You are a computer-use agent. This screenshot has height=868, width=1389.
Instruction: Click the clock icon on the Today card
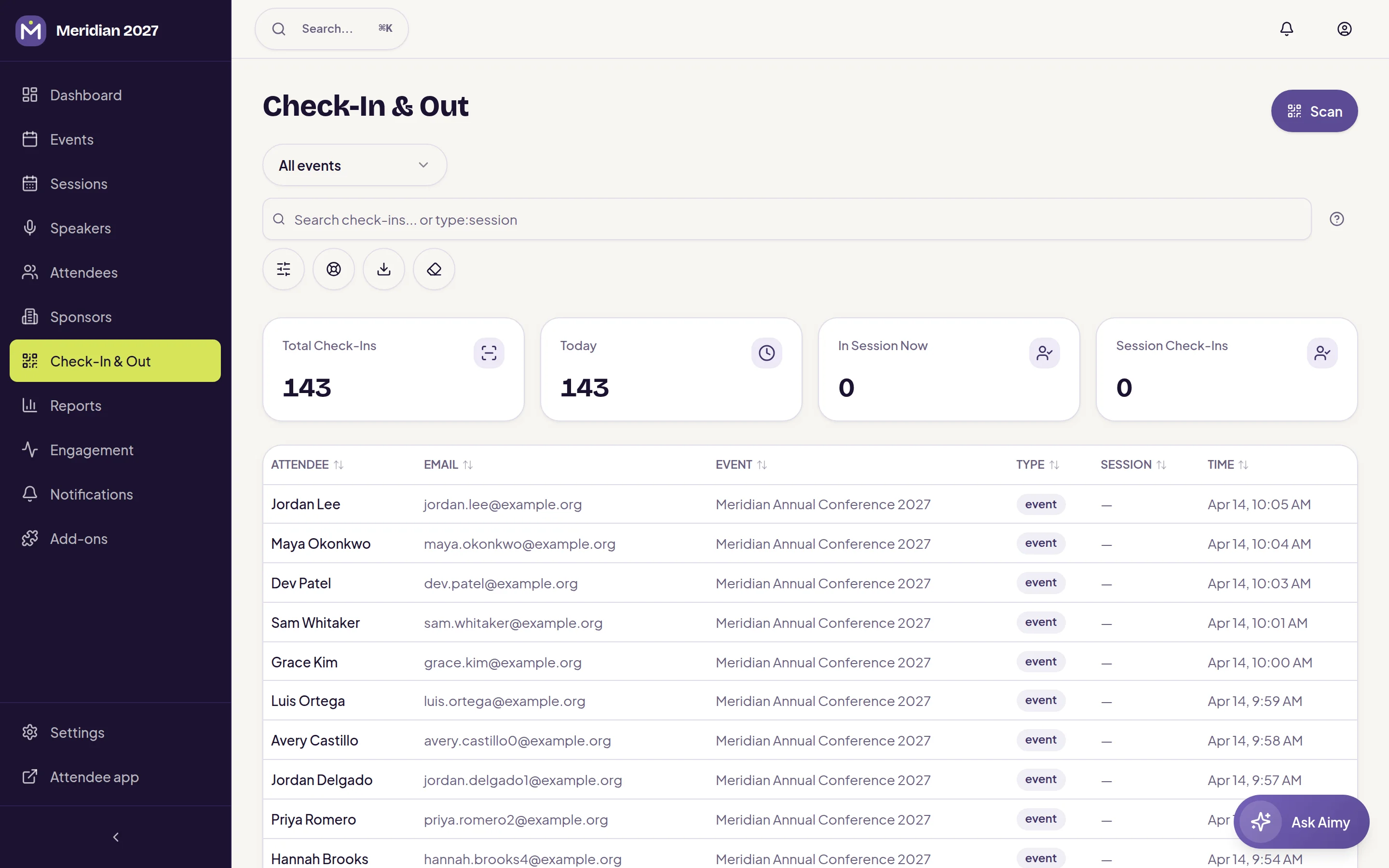766,353
